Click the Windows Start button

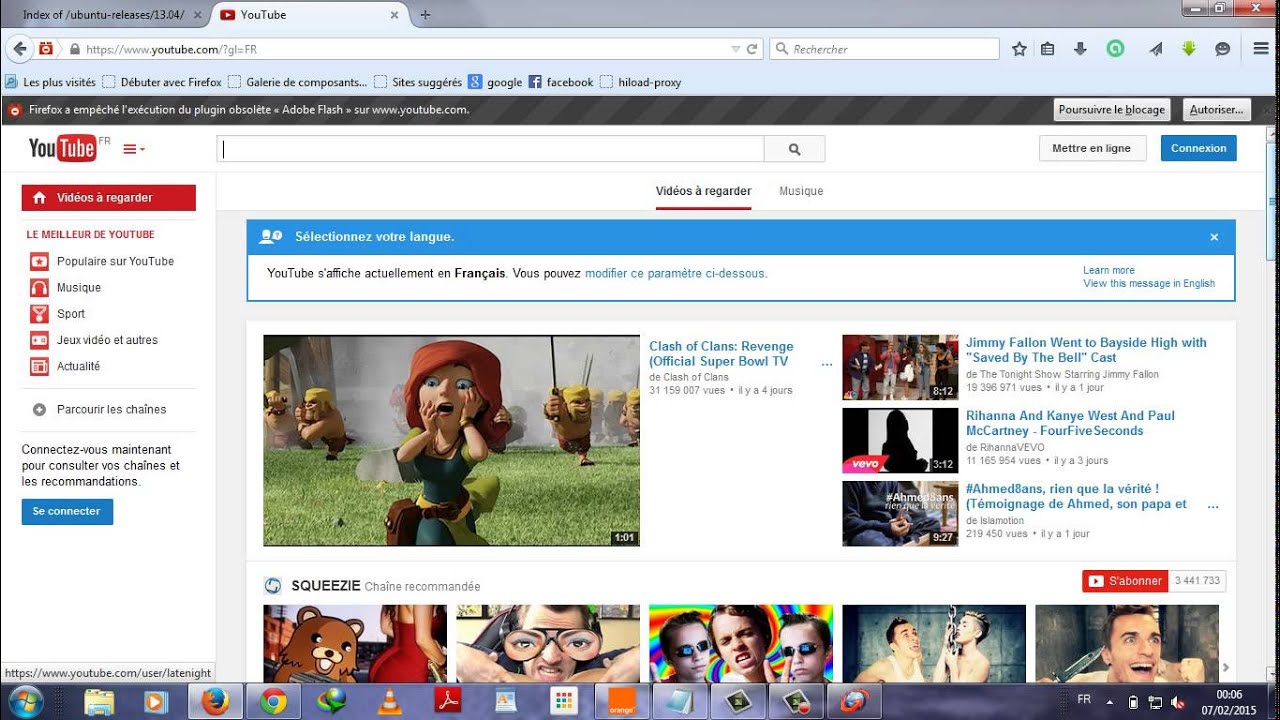coord(25,702)
